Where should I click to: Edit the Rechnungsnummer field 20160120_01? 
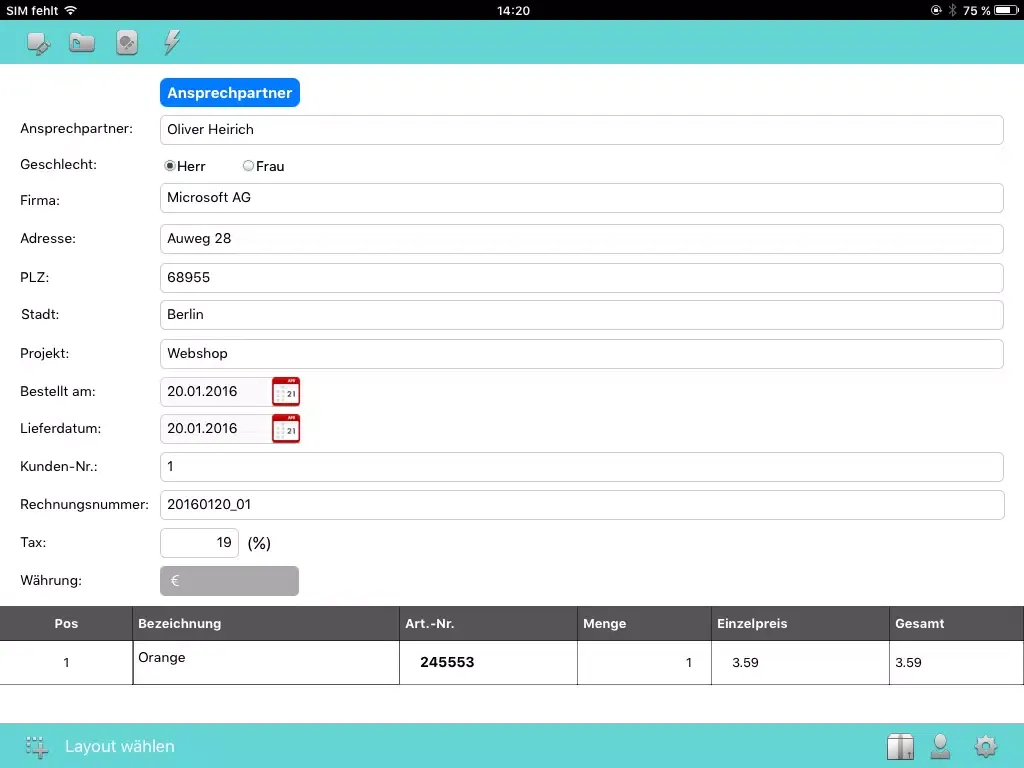coord(581,505)
